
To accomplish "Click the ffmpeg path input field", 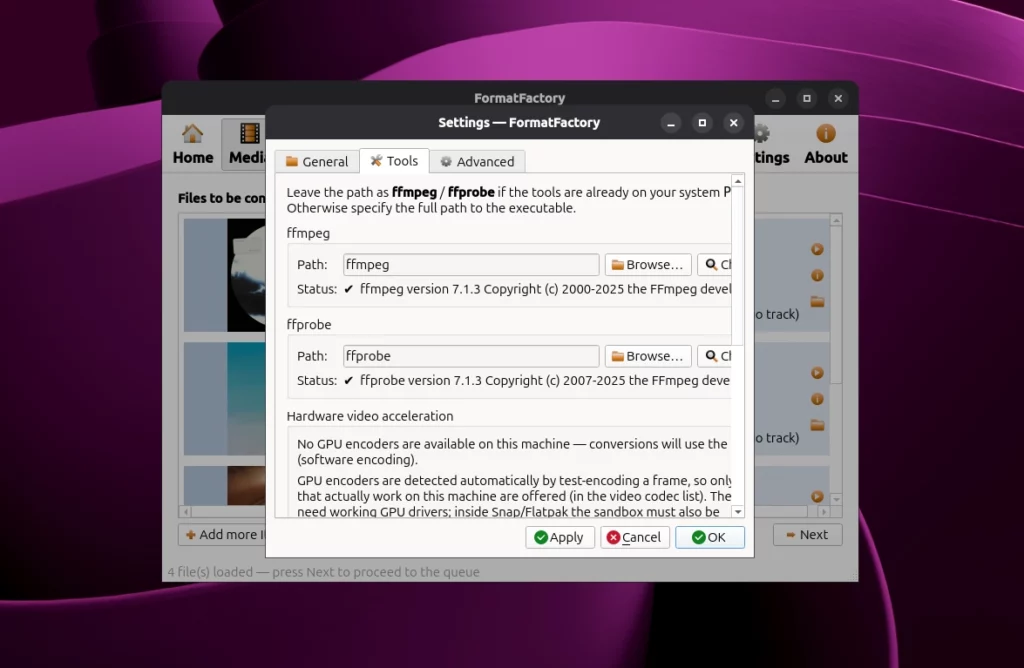I will click(471, 264).
